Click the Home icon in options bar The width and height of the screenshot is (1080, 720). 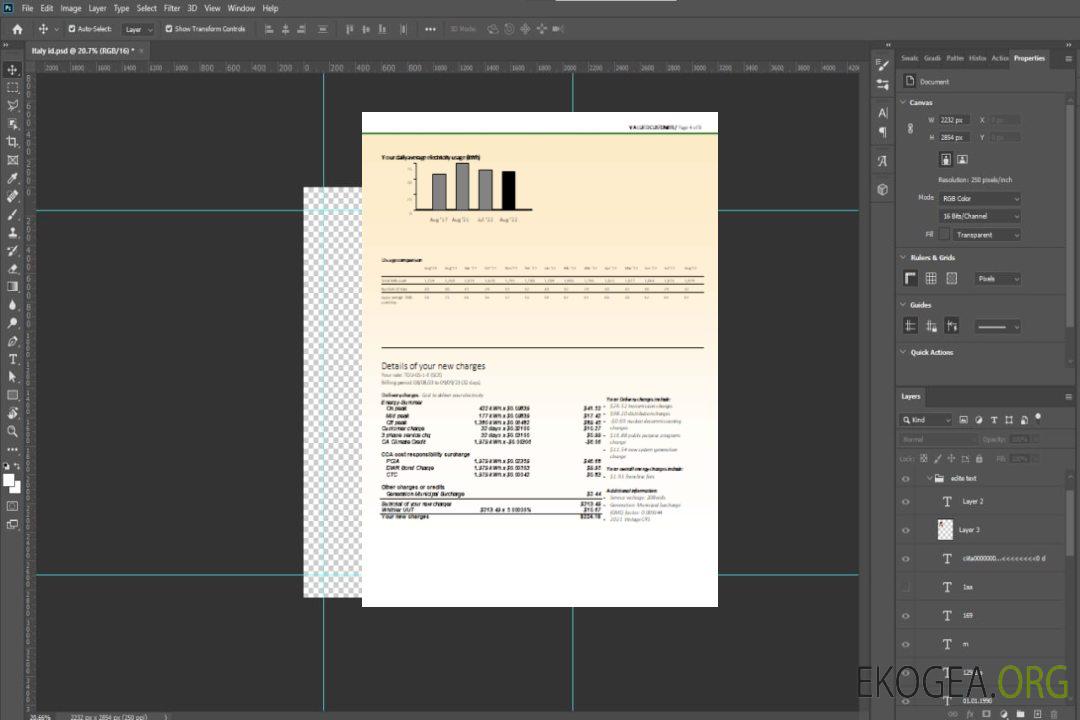pyautogui.click(x=17, y=29)
